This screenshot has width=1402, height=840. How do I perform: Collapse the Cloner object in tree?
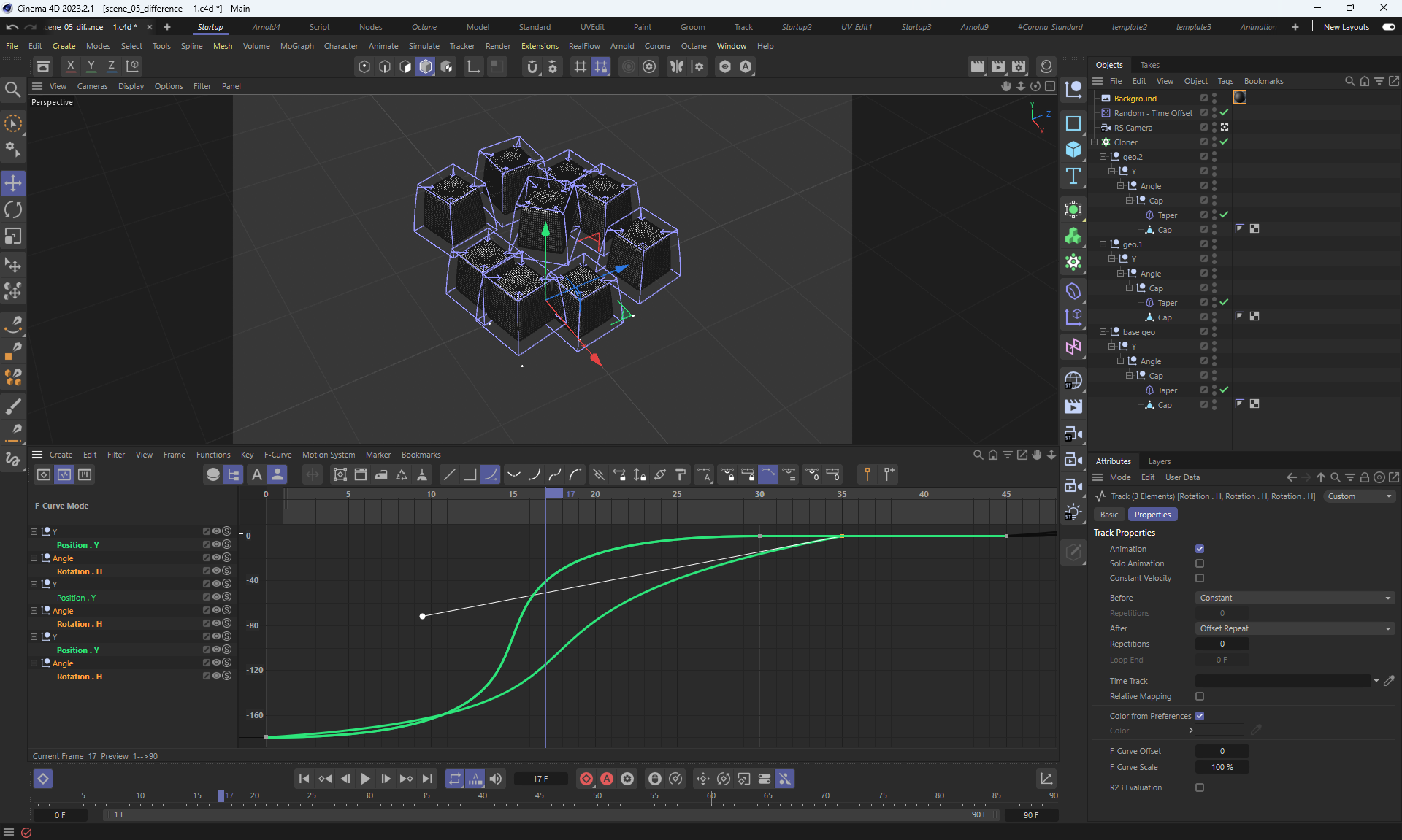(1095, 142)
